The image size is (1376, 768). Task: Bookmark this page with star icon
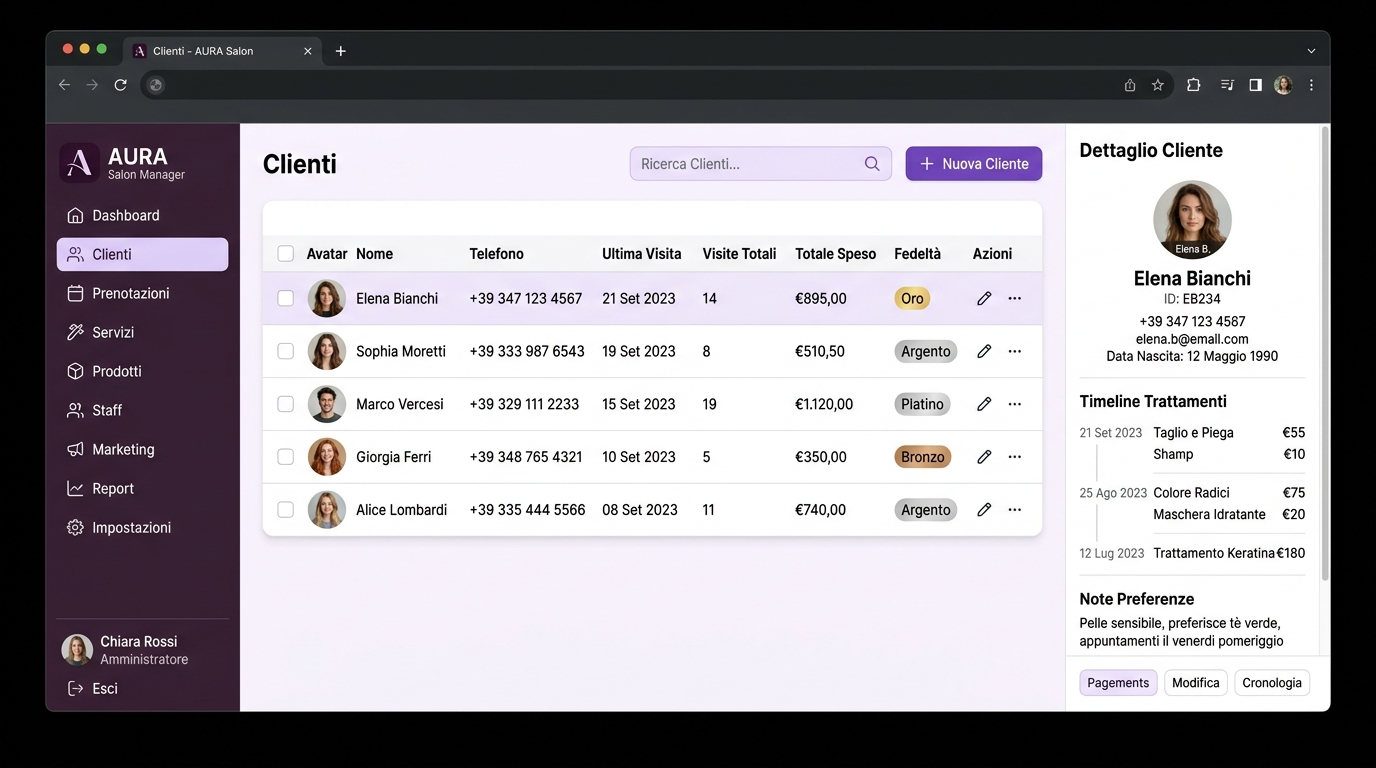(1158, 85)
